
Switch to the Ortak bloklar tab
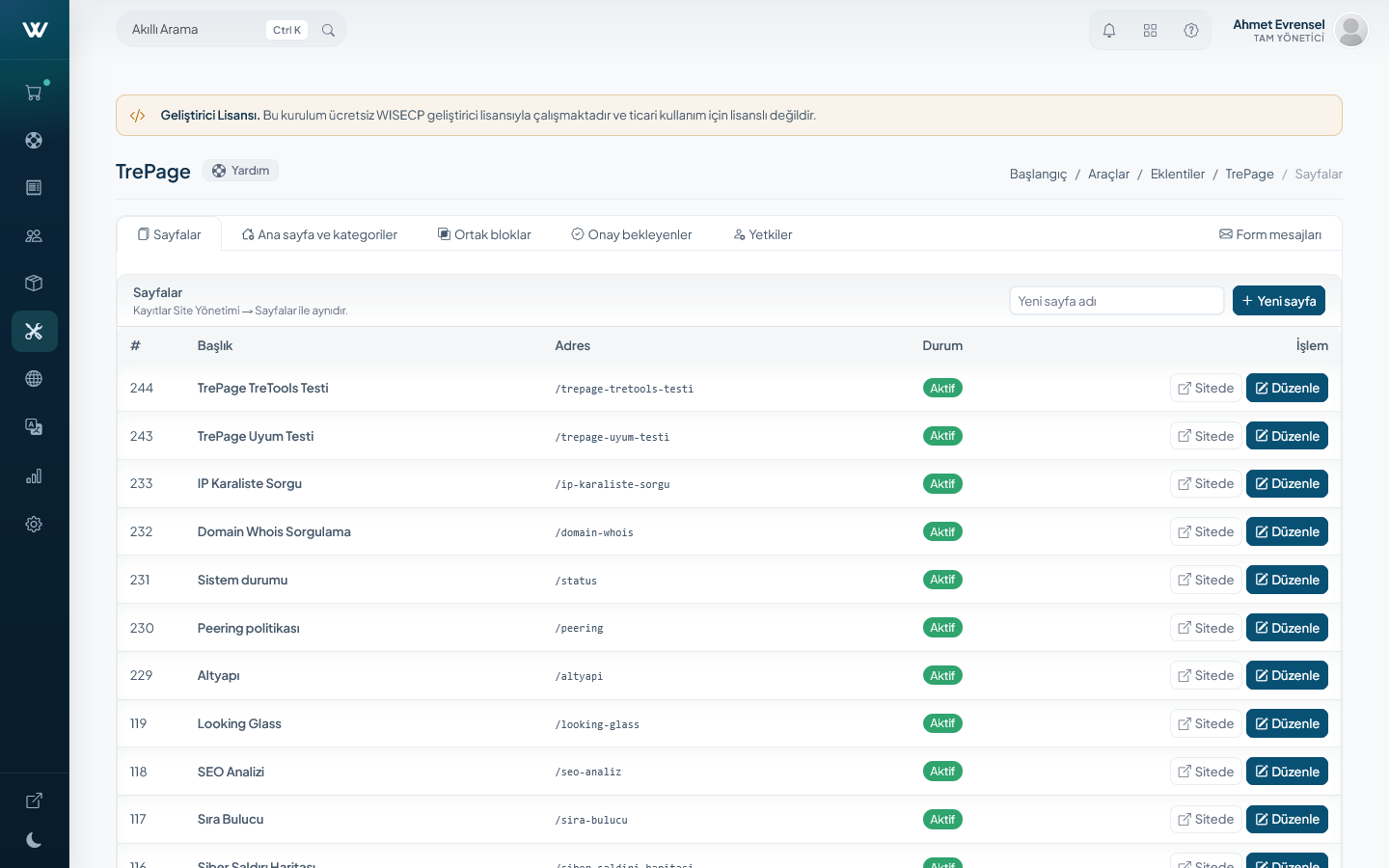484,234
